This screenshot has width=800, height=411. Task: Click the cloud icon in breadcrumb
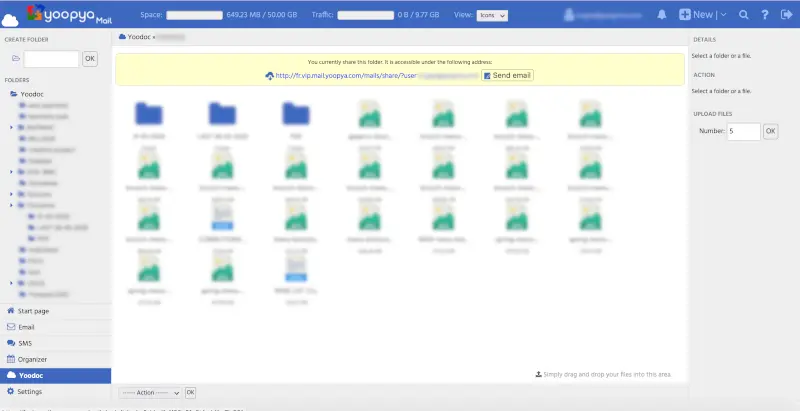coord(122,36)
